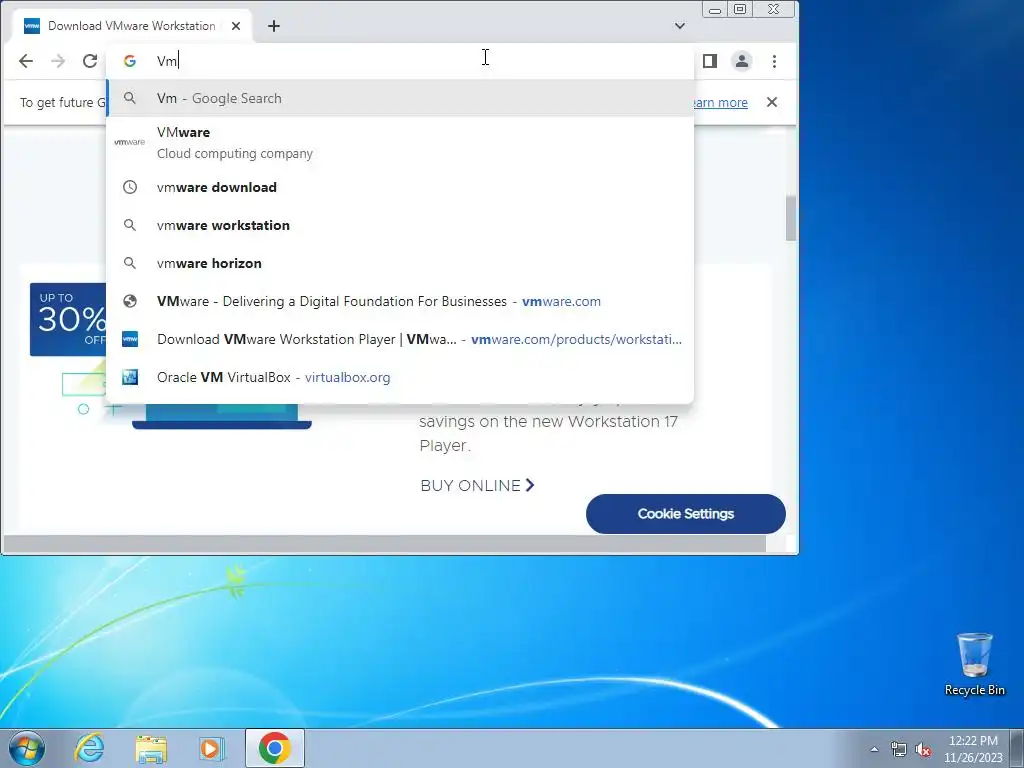Go back using the browser back arrow
The image size is (1024, 768).
pos(26,61)
